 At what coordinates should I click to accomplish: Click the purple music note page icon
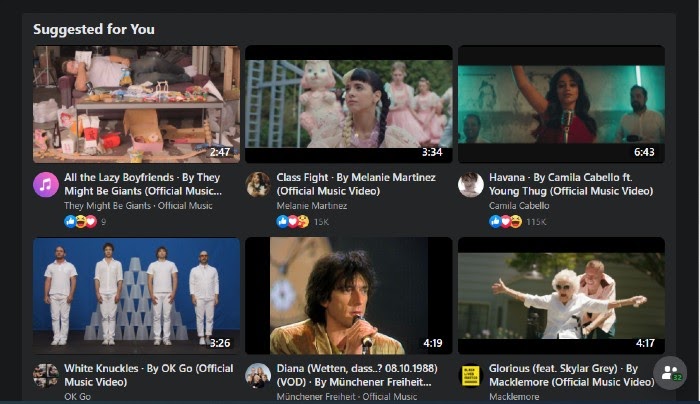tap(46, 184)
